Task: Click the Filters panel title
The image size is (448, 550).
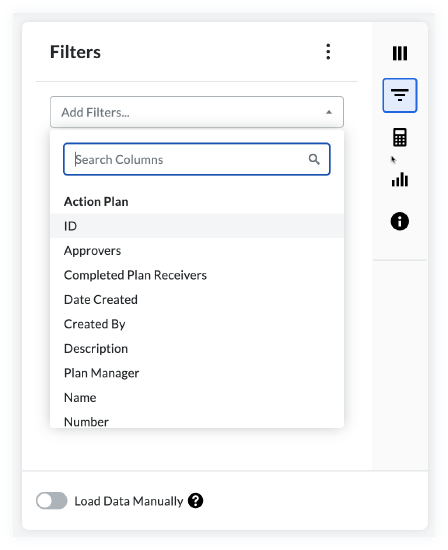Action: 75,52
